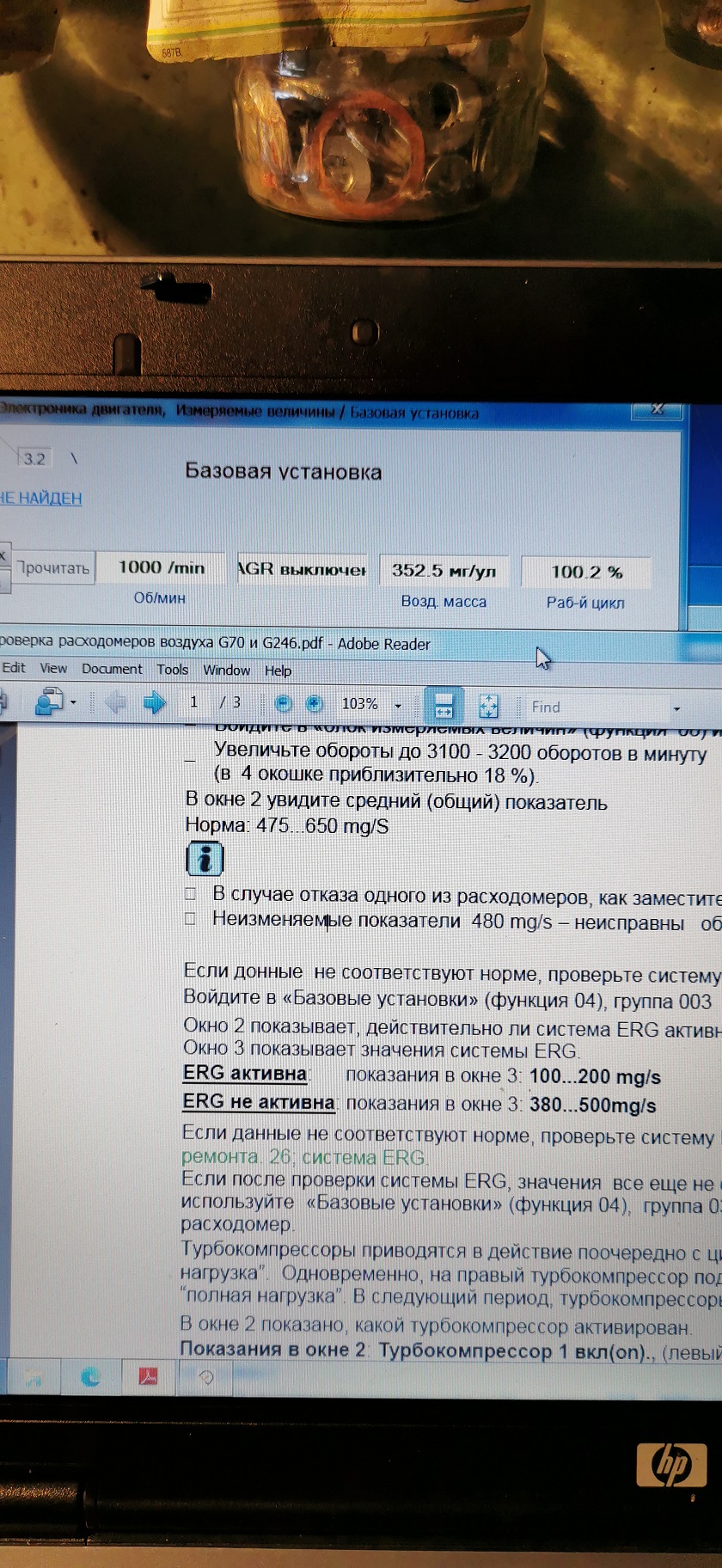Open Edge browser from the taskbar

(90, 1377)
